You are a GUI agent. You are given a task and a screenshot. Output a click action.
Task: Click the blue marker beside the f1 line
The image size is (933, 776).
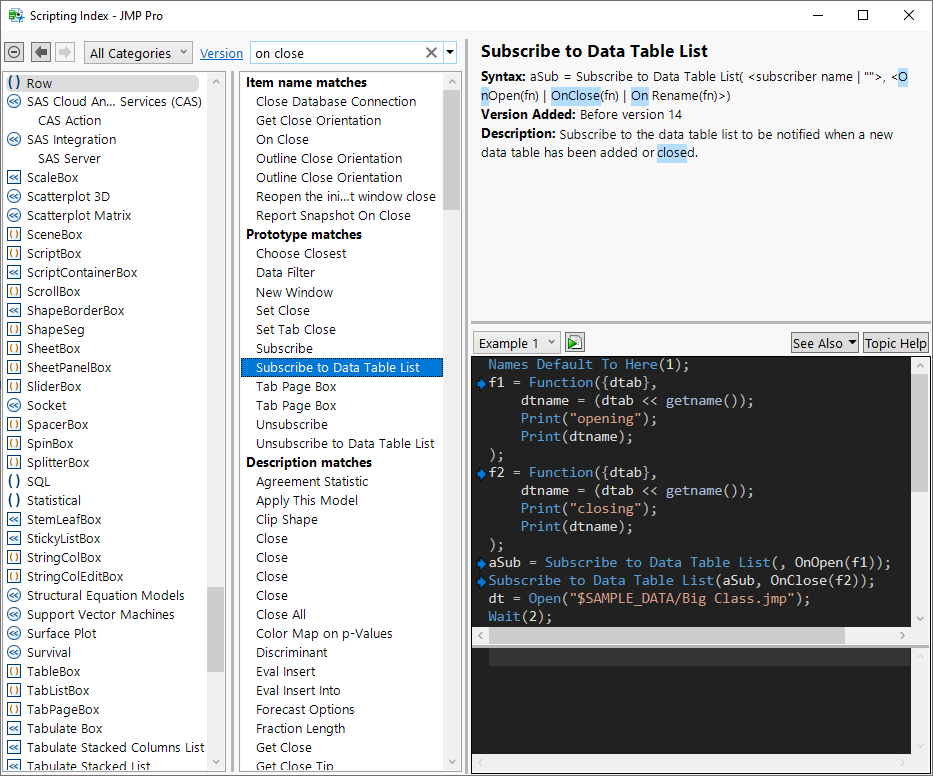point(481,383)
